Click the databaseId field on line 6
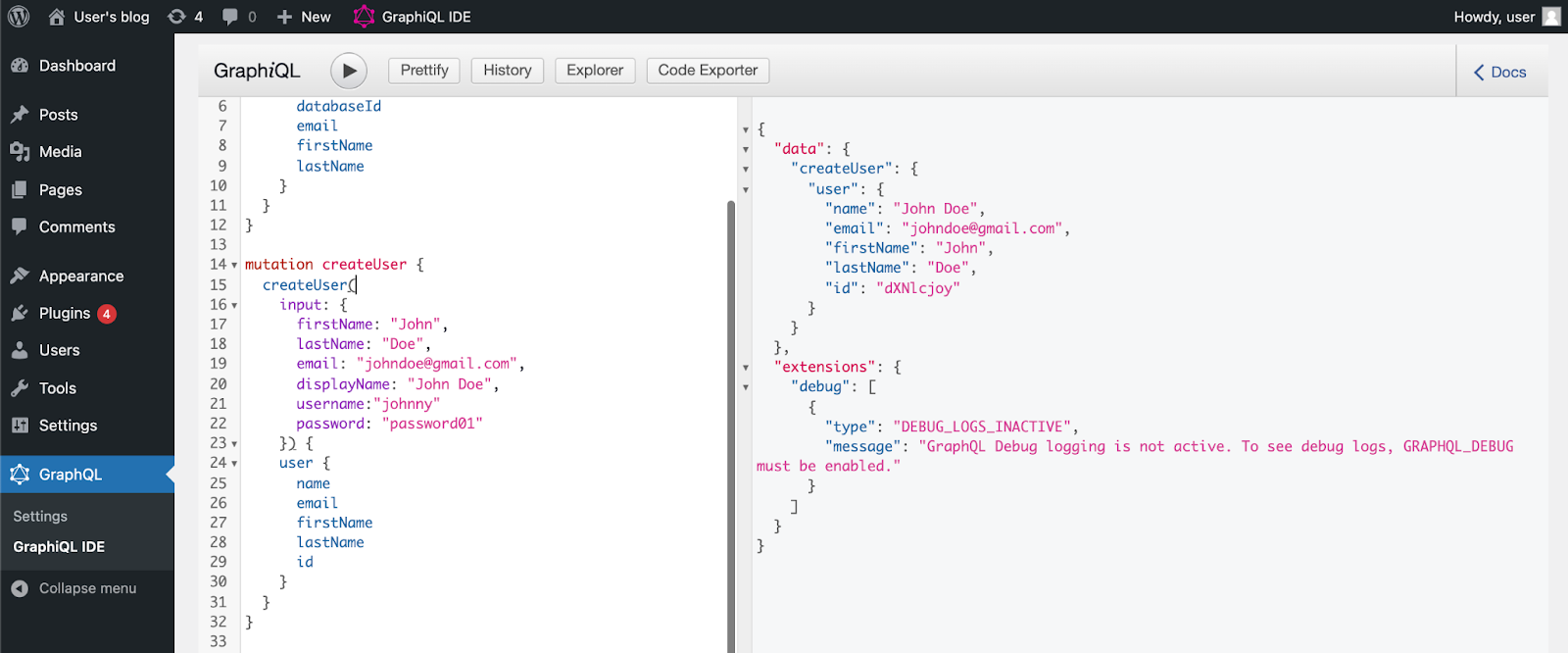The image size is (1568, 653). (x=339, y=106)
